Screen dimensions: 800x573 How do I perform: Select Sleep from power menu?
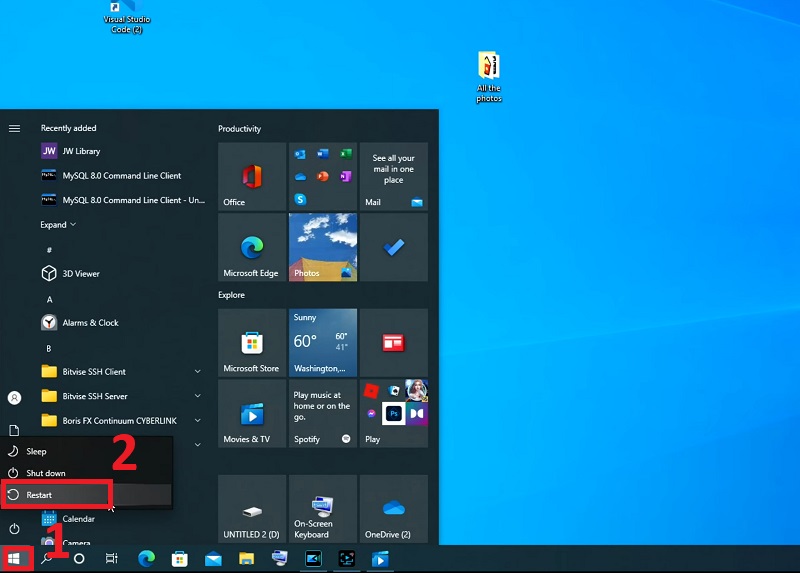coord(87,451)
